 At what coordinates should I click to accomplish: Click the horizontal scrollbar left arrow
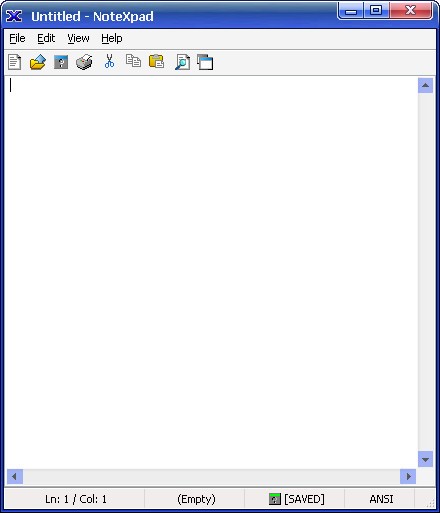(15, 477)
